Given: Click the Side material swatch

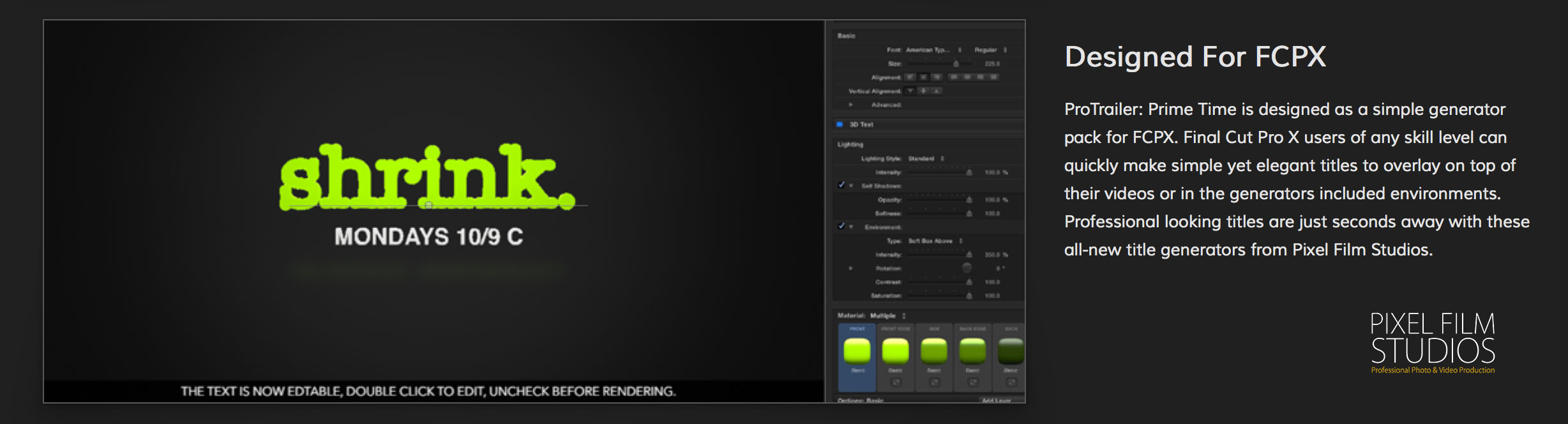Looking at the screenshot, I should pyautogui.click(x=934, y=351).
